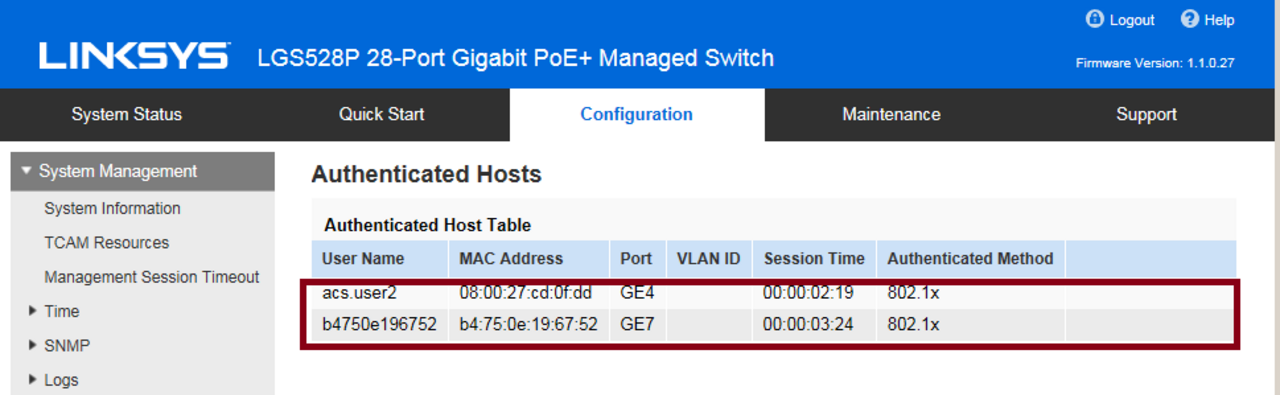Viewport: 1280px width, 395px height.
Task: Open TCAM Resources page
Action: pos(107,242)
